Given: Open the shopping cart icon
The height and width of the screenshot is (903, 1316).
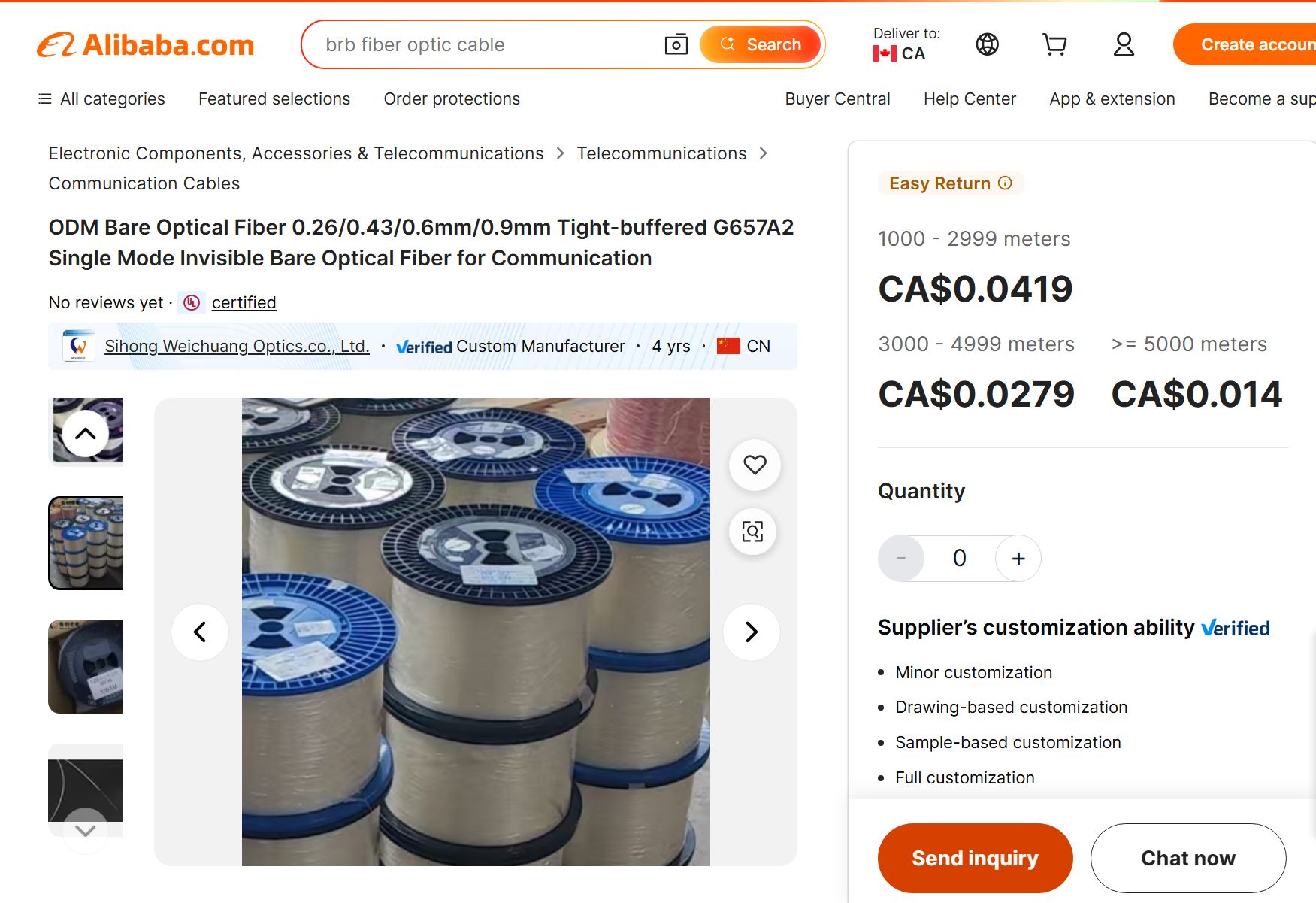Looking at the screenshot, I should click(x=1054, y=44).
